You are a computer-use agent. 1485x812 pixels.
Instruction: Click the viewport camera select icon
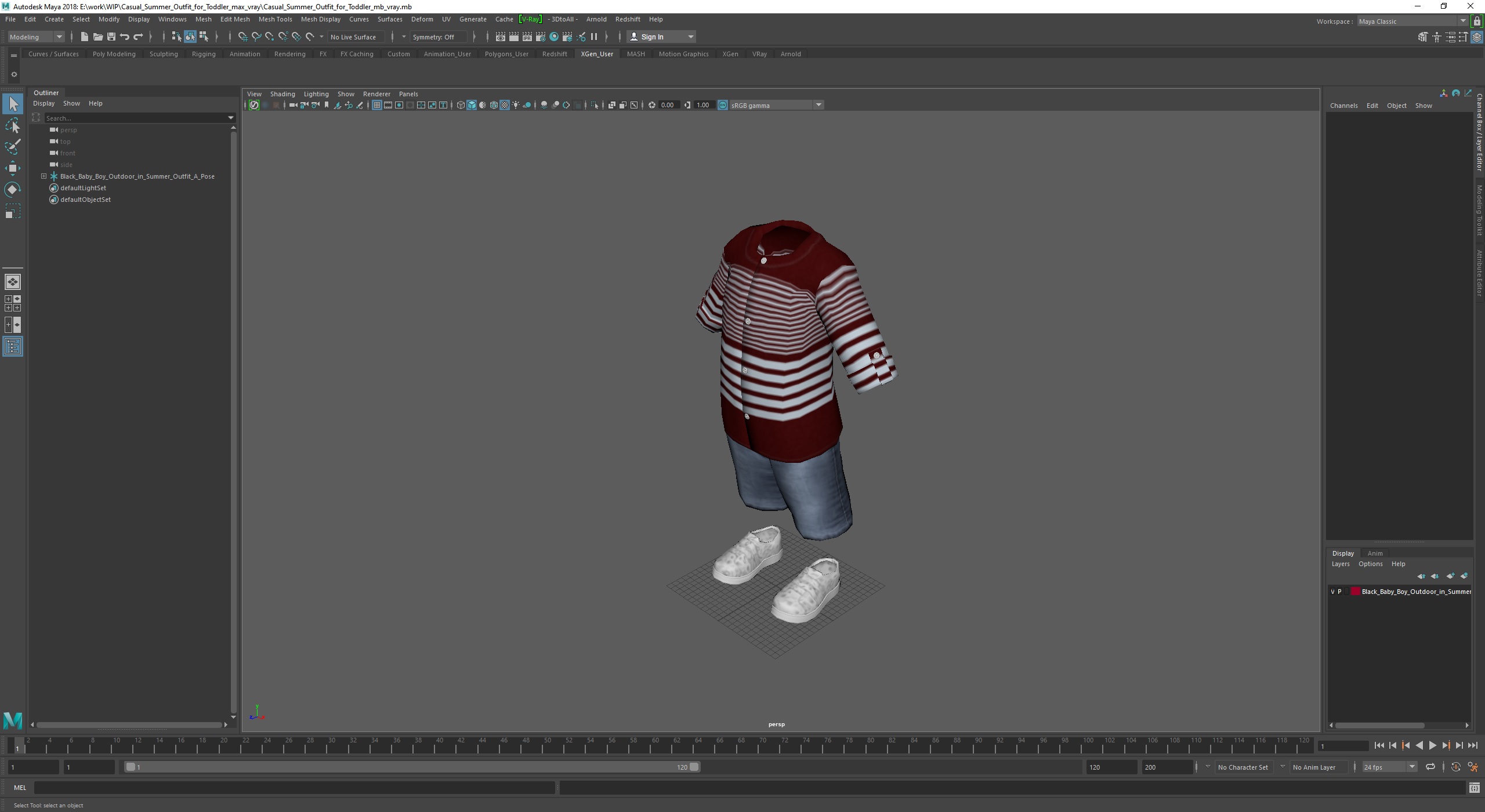pyautogui.click(x=293, y=105)
